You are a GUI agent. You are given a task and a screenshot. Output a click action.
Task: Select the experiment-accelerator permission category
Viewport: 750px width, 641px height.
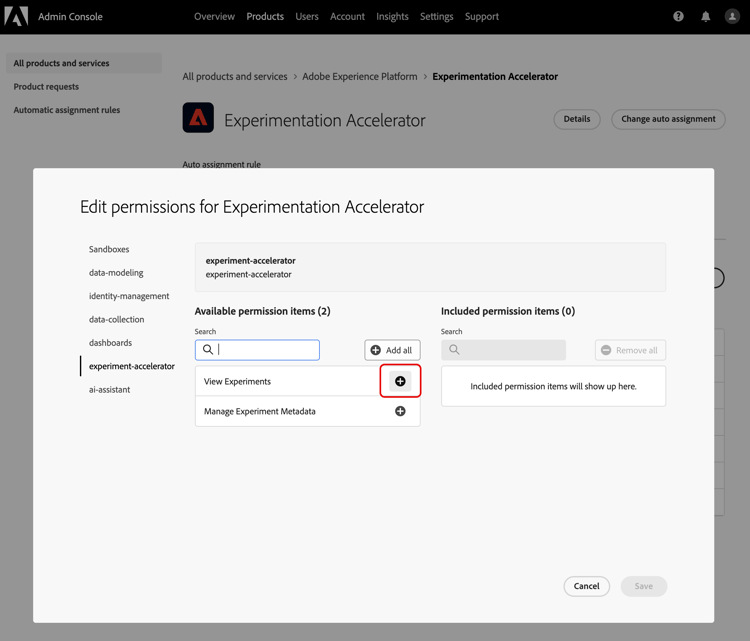(132, 366)
